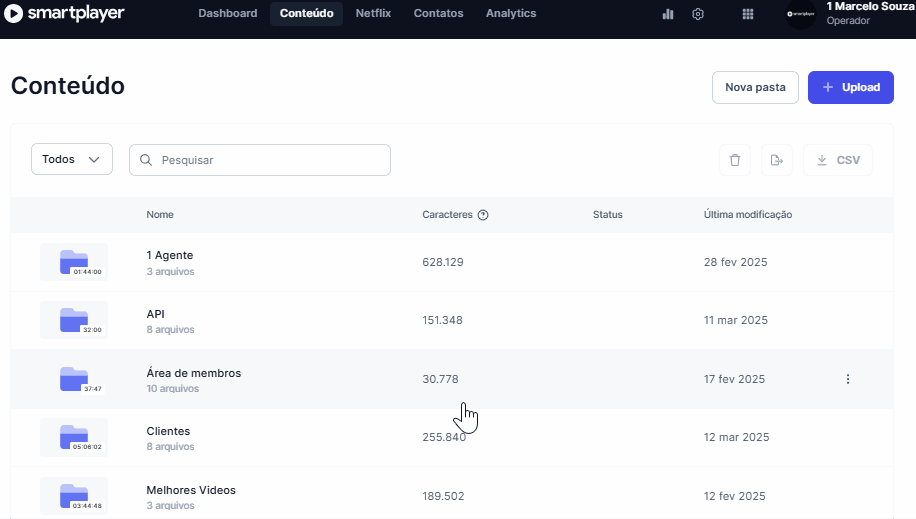Click the move file export icon
The height and width of the screenshot is (519, 916).
777,160
